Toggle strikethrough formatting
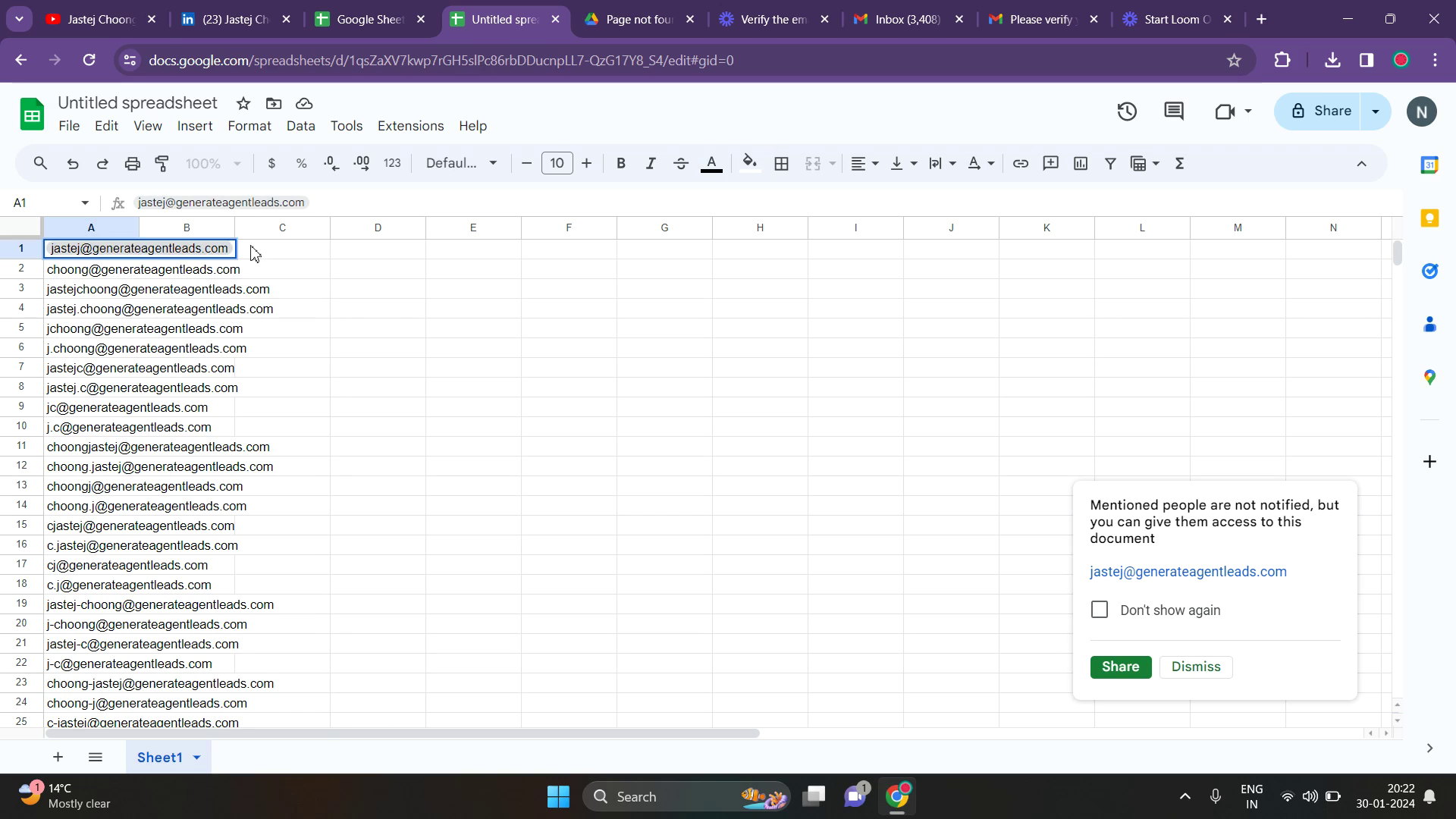Viewport: 1456px width, 819px height. [680, 164]
